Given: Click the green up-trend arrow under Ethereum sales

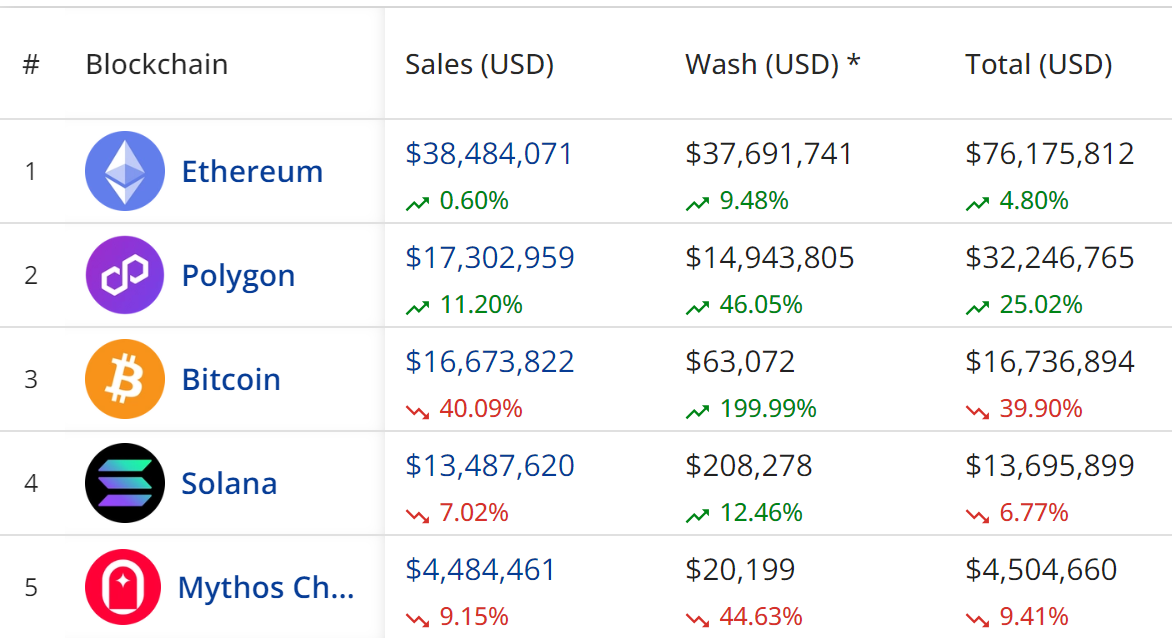Looking at the screenshot, I should [x=417, y=203].
